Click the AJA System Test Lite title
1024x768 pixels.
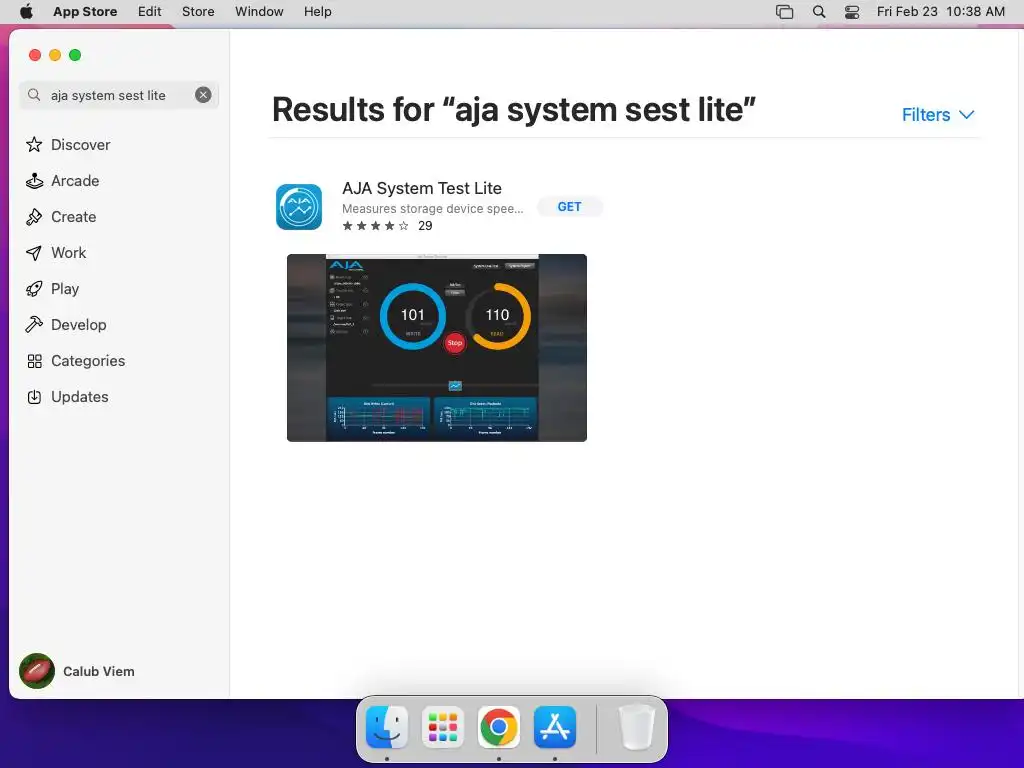(422, 188)
